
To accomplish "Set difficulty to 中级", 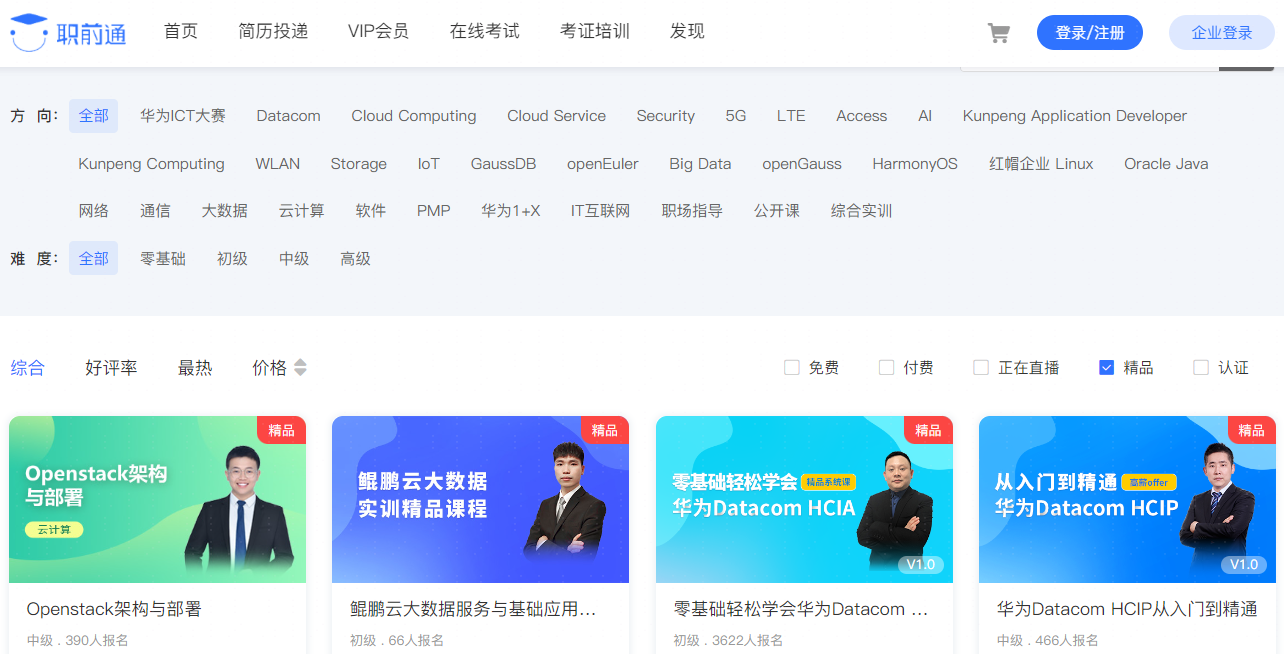I will 294,259.
